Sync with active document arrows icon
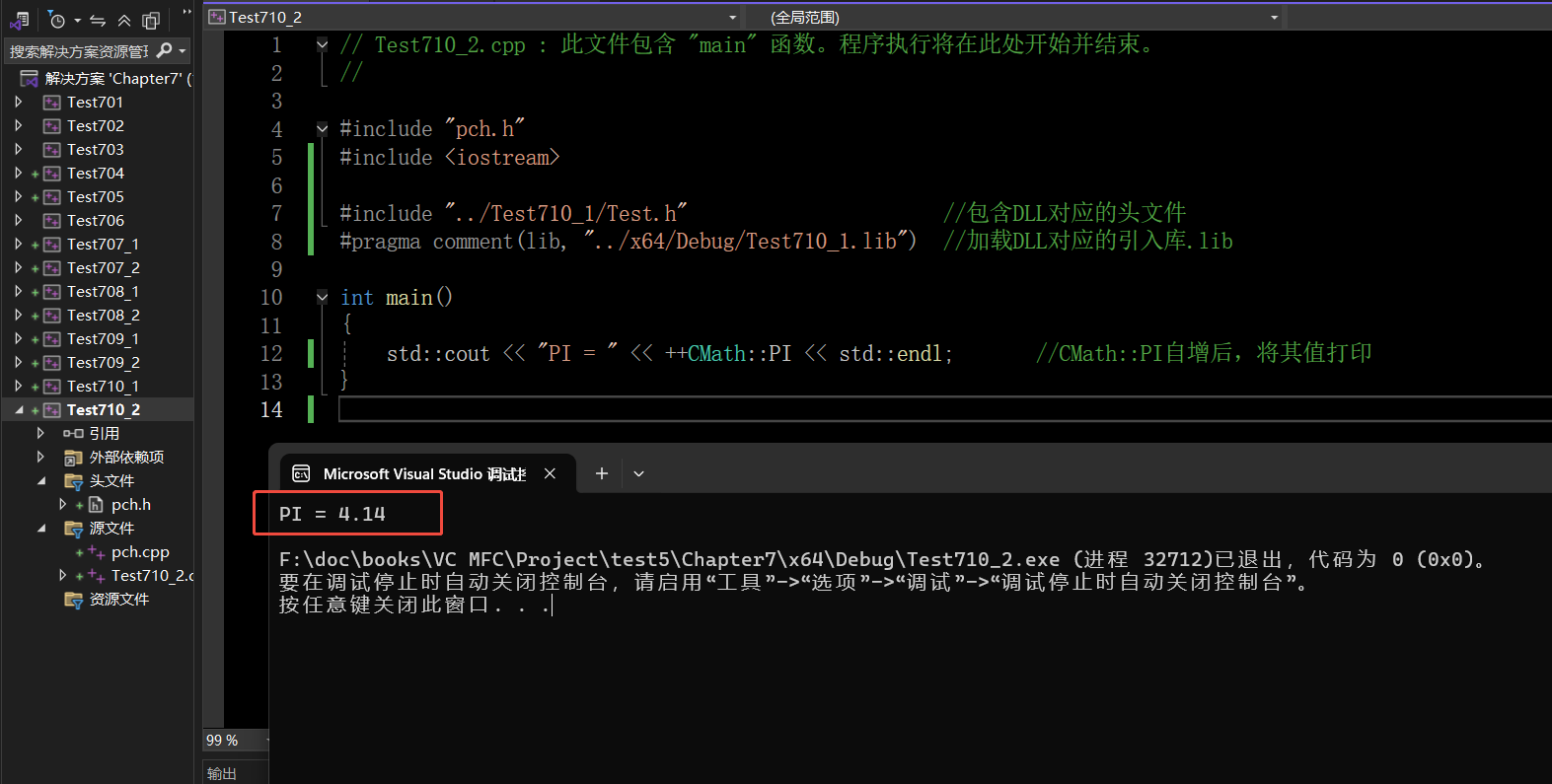Screen dimensions: 1552x784 (x=98, y=20)
